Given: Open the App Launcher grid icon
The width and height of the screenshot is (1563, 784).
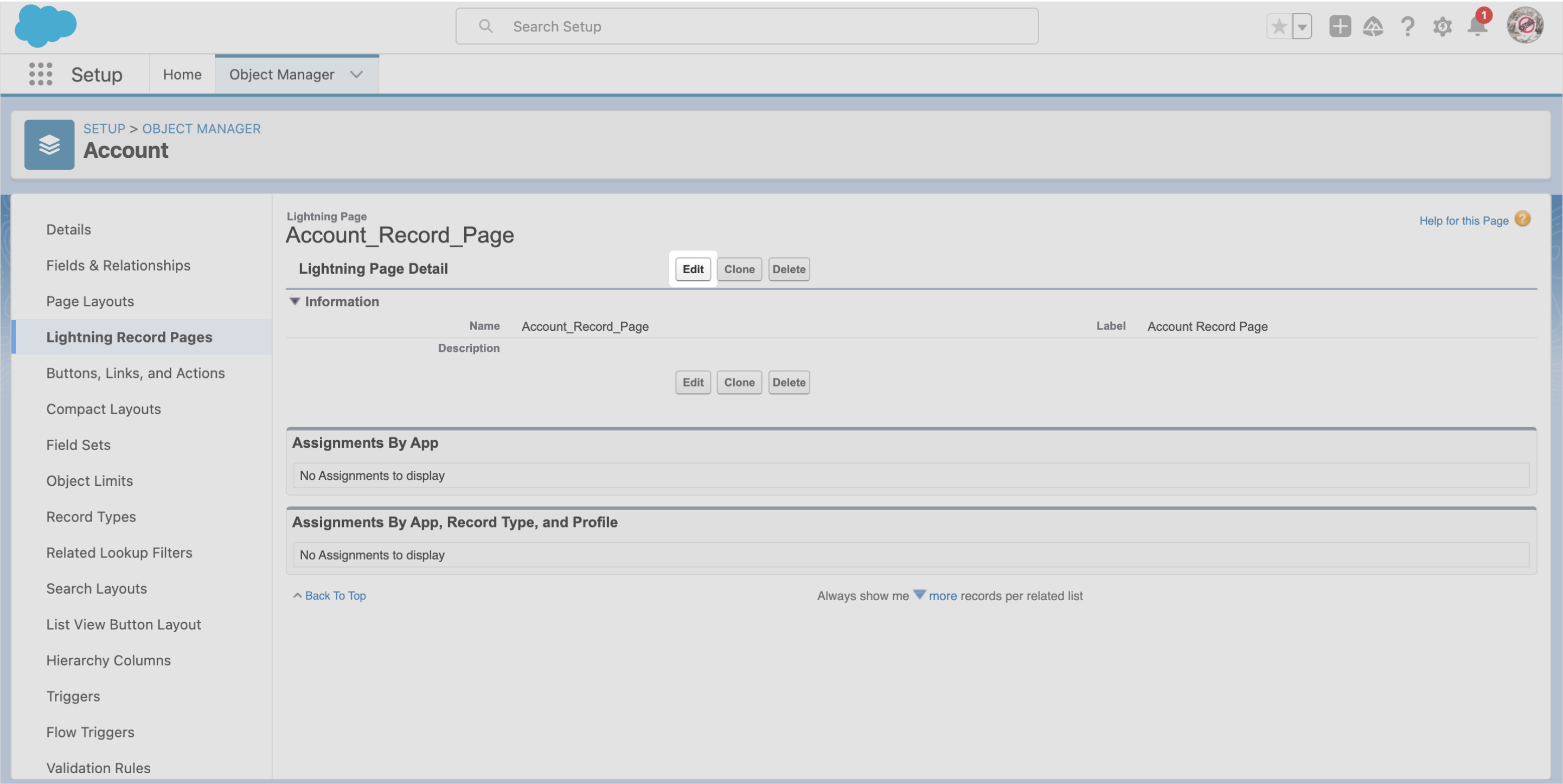Looking at the screenshot, I should pyautogui.click(x=41, y=74).
